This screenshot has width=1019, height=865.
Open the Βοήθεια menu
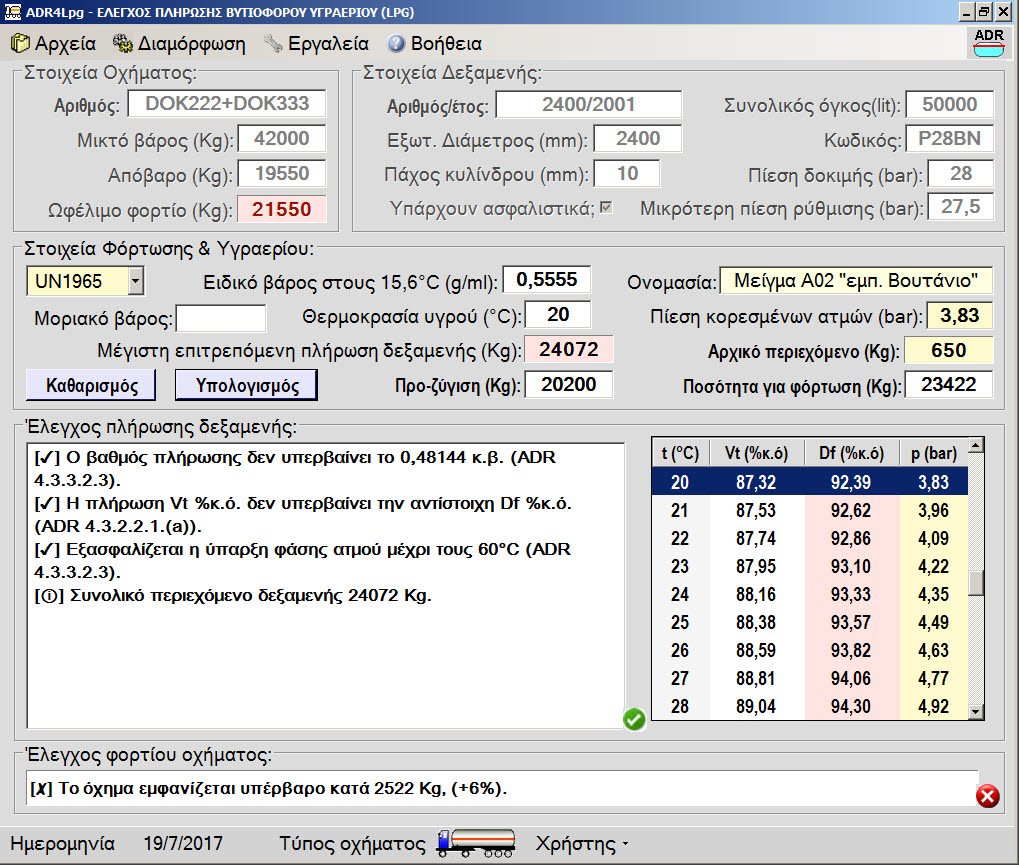tap(435, 44)
